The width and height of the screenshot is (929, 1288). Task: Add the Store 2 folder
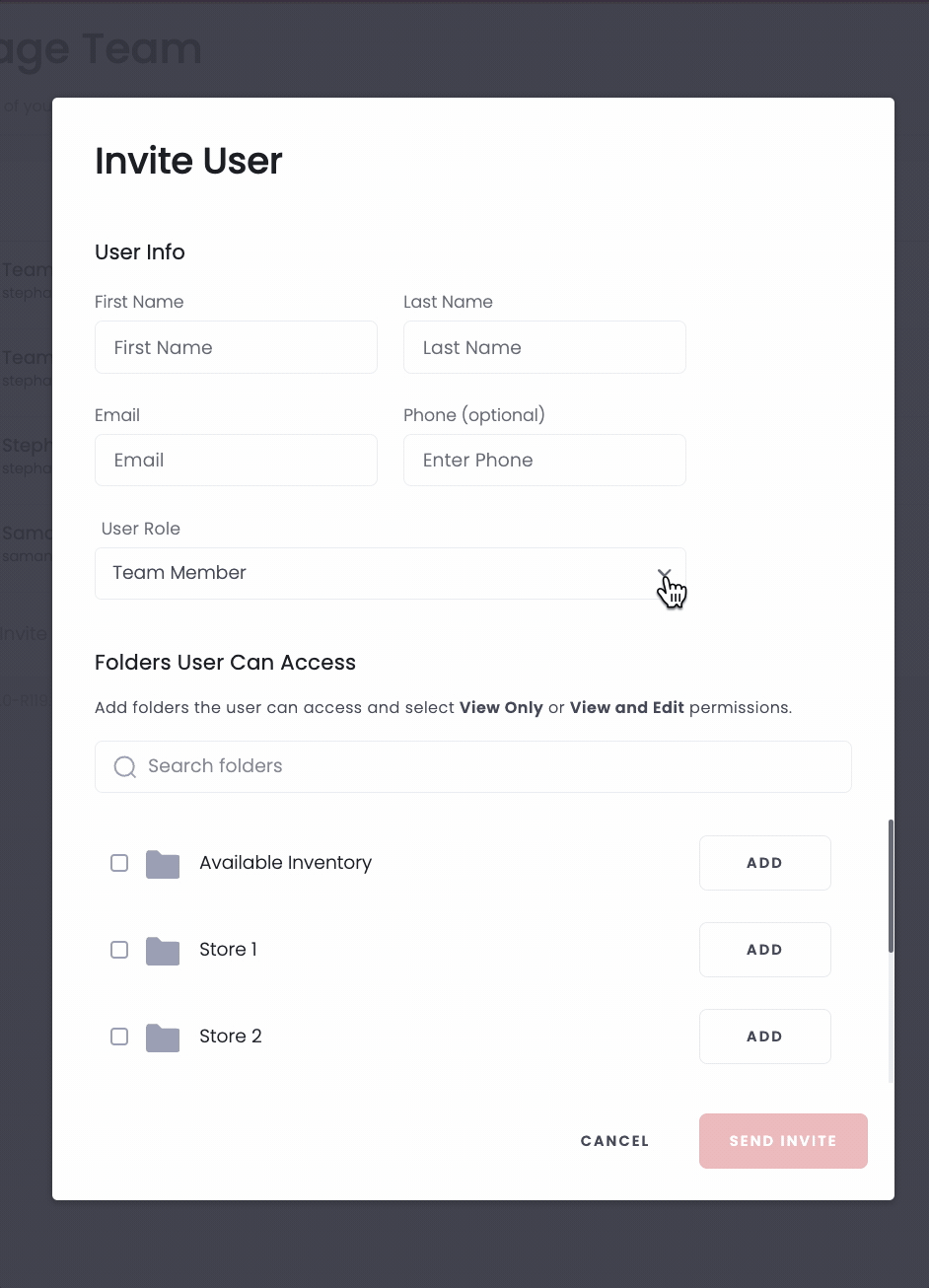765,1037
